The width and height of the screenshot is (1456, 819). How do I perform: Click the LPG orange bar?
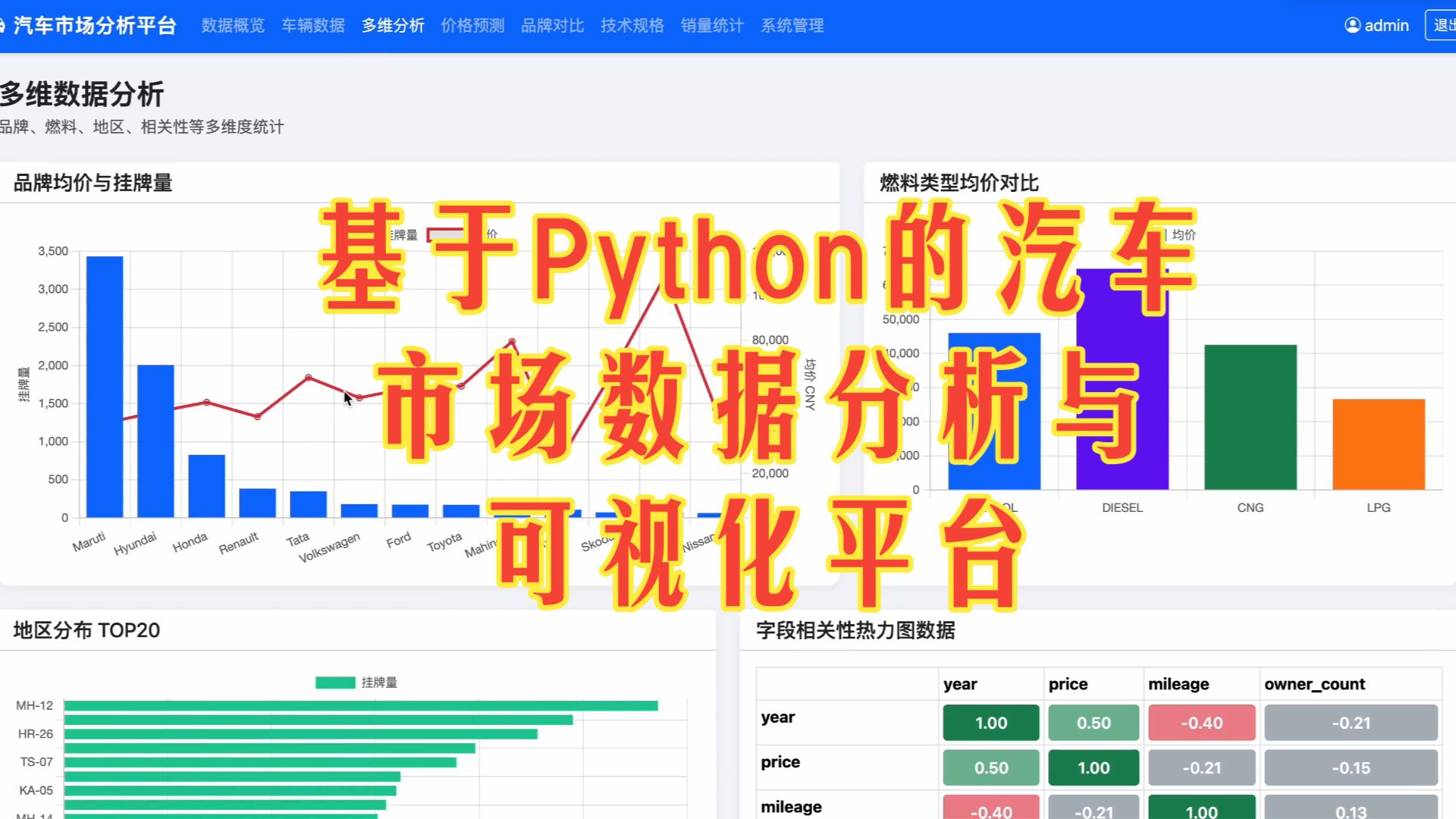pos(1379,444)
